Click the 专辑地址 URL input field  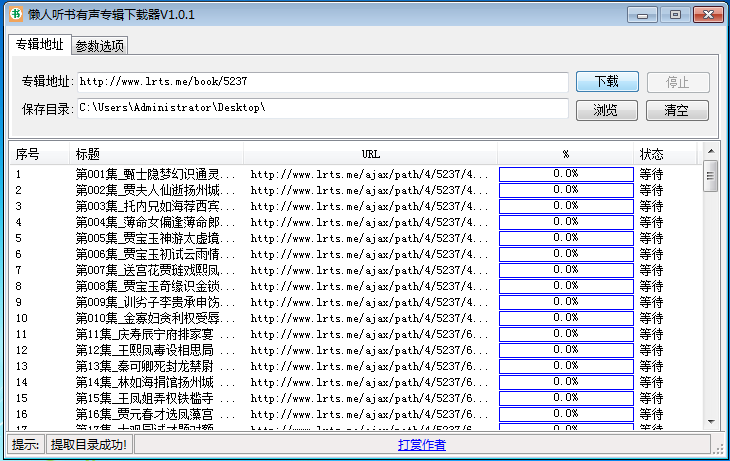[x=322, y=82]
